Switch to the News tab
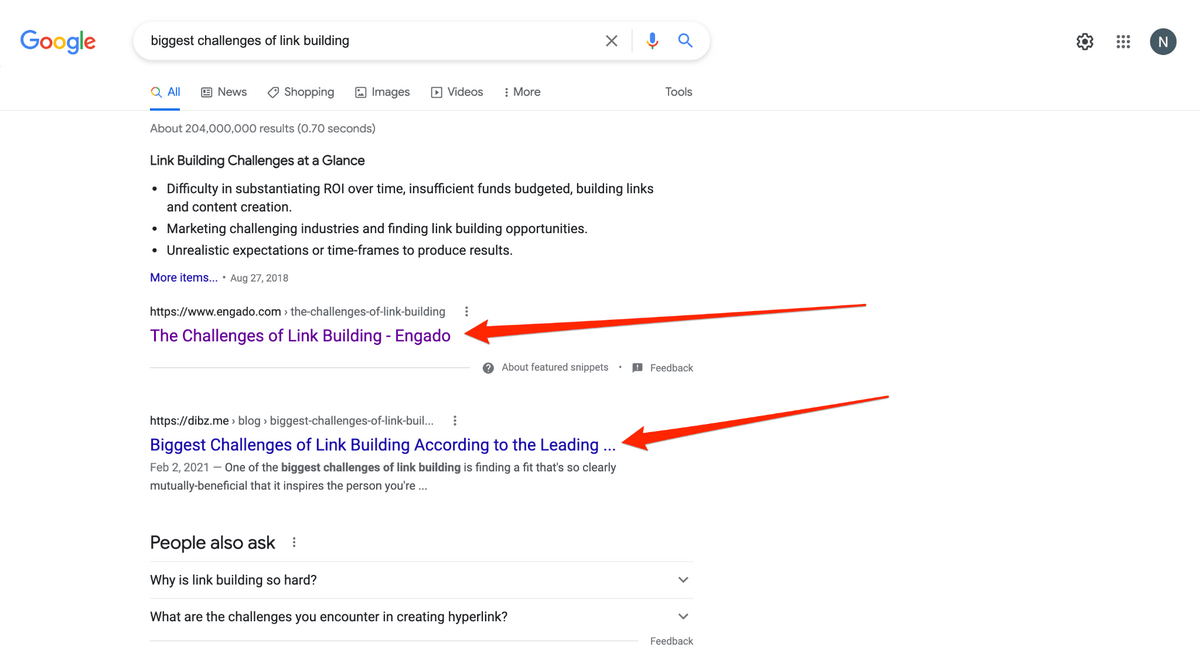Viewport: 1200px width, 657px height. (224, 92)
